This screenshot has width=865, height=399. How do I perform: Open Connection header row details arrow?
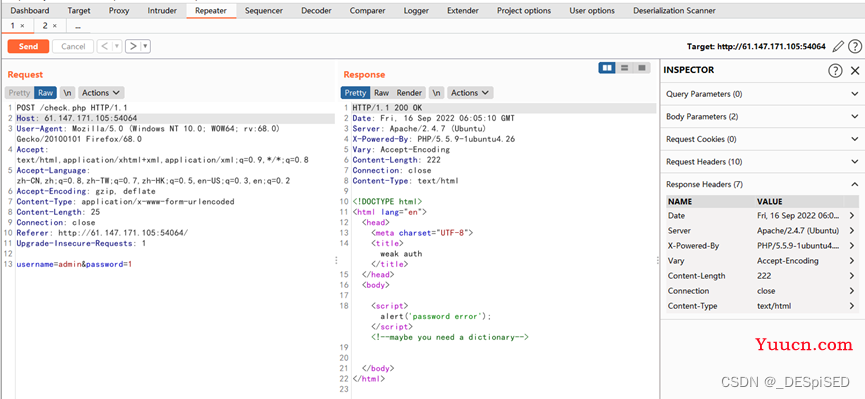pyautogui.click(x=852, y=291)
